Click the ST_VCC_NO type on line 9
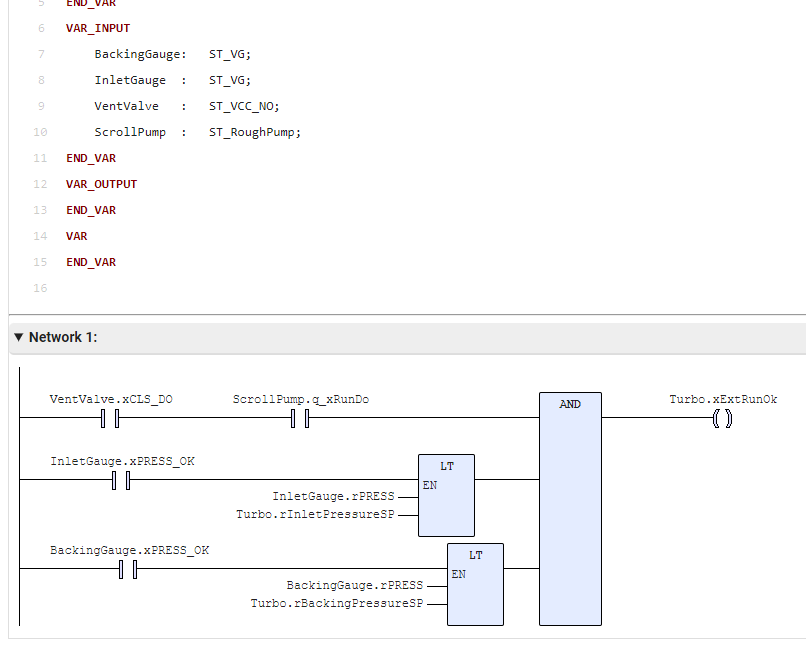 click(x=244, y=106)
